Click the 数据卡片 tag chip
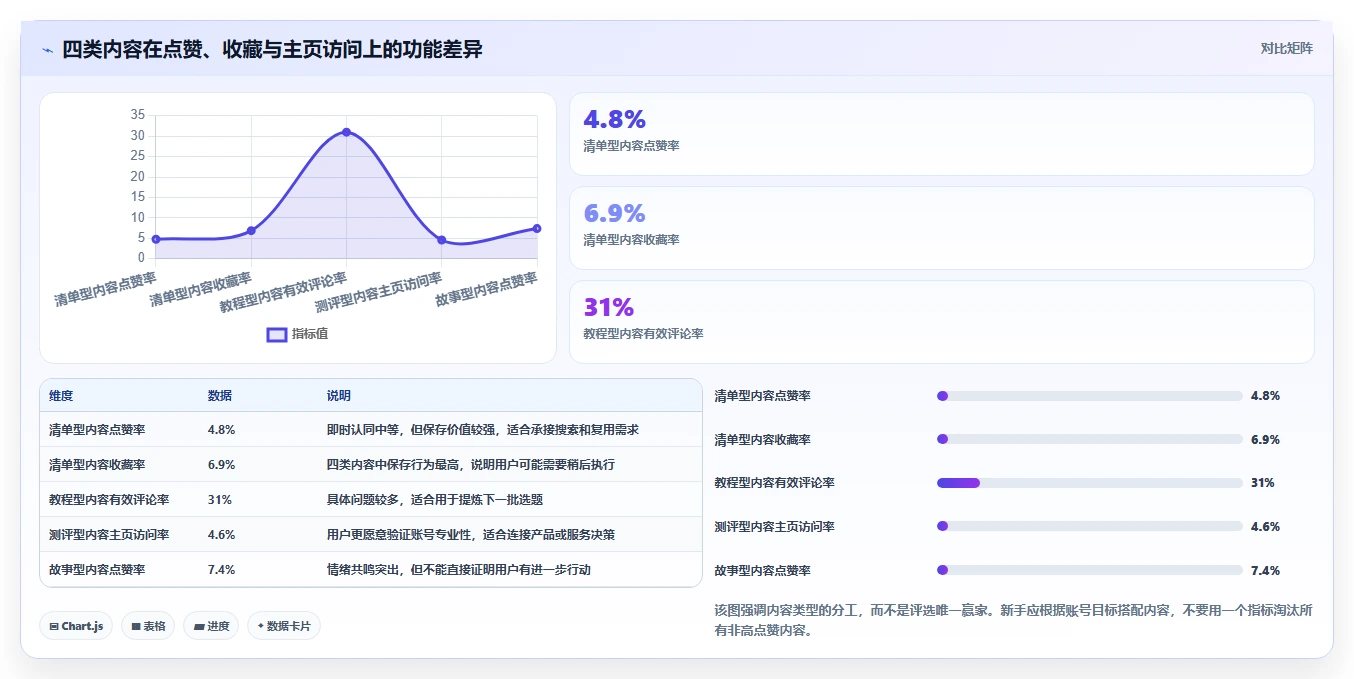Viewport: 1354px width, 679px height. point(284,626)
